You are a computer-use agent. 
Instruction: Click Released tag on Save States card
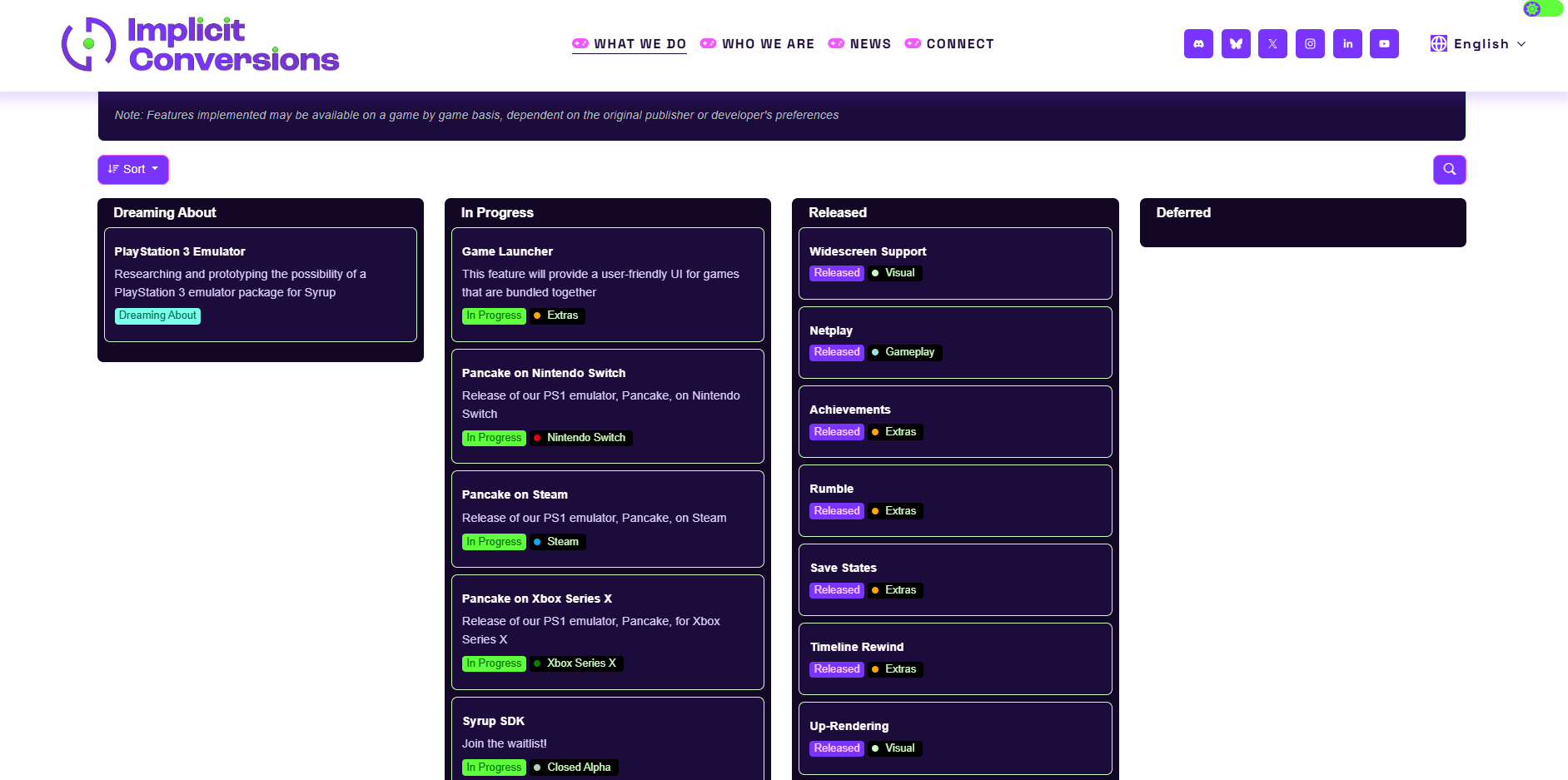coord(837,590)
